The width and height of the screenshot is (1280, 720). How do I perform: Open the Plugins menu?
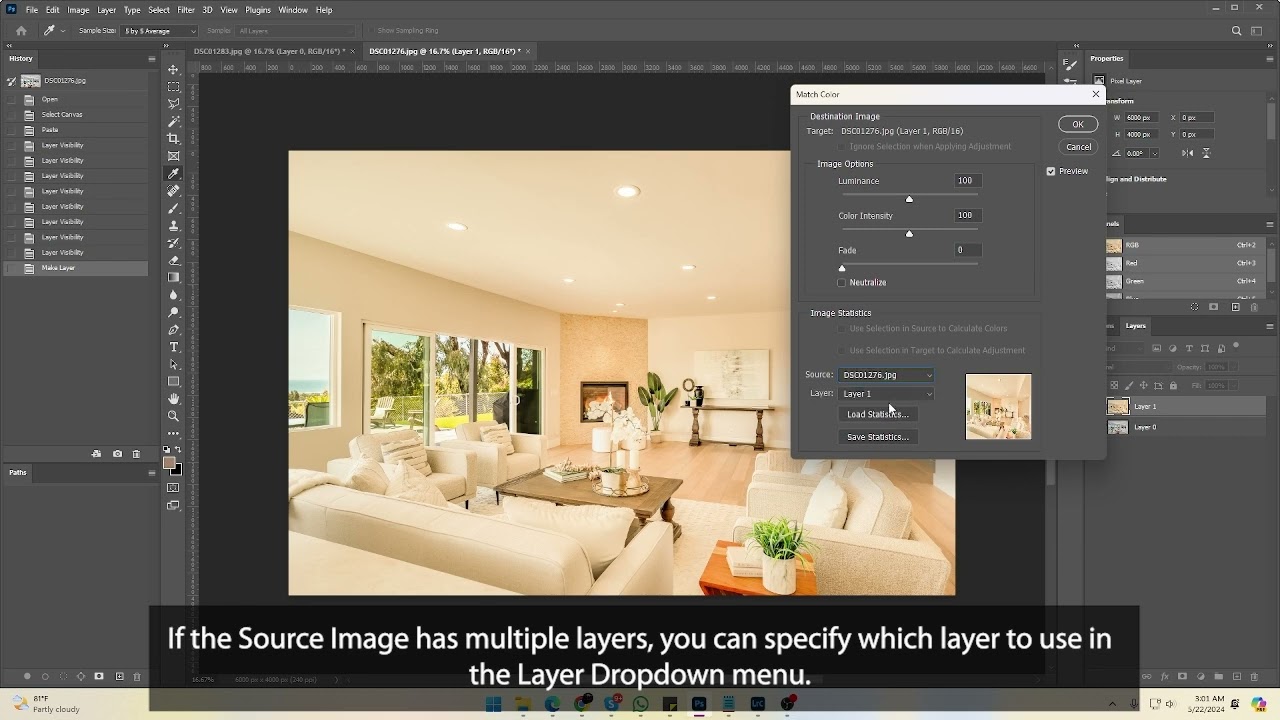click(258, 10)
